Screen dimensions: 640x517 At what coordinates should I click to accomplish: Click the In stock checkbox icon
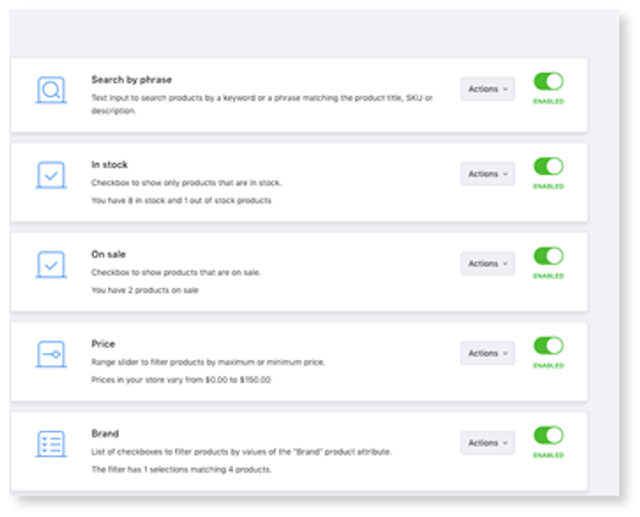pyautogui.click(x=51, y=175)
